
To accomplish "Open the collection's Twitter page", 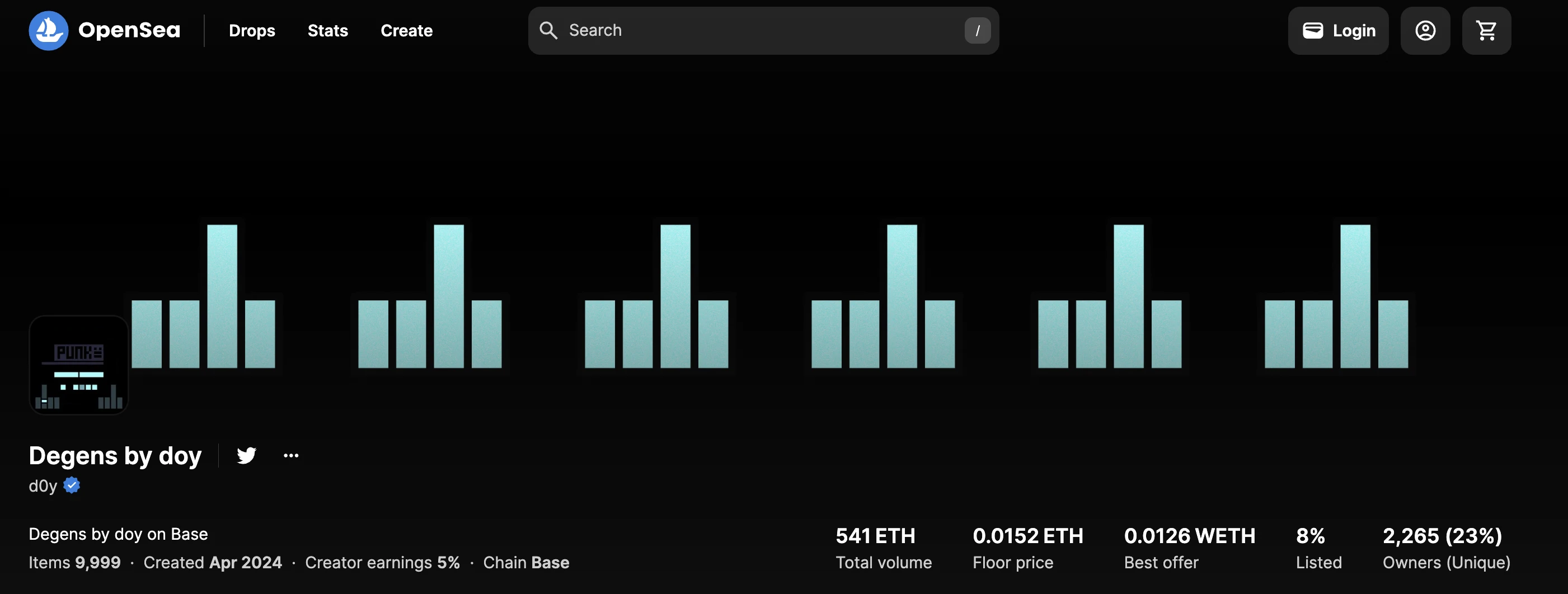I will click(247, 455).
